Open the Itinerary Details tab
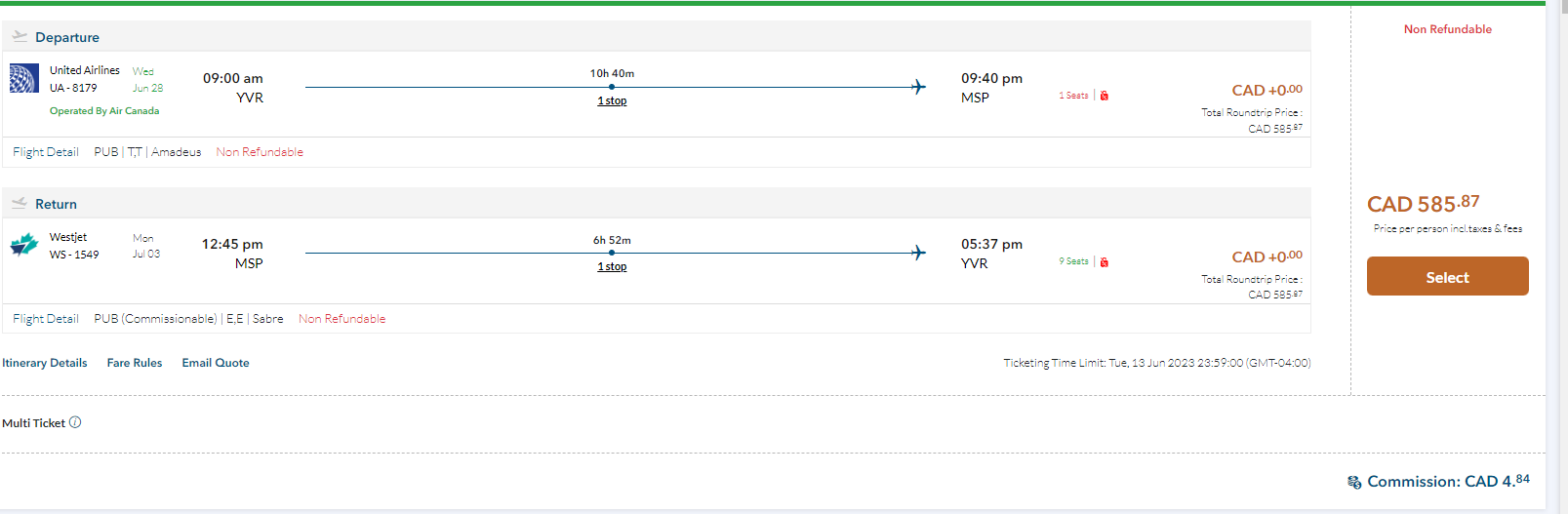This screenshot has height=514, width=1568. [x=45, y=363]
